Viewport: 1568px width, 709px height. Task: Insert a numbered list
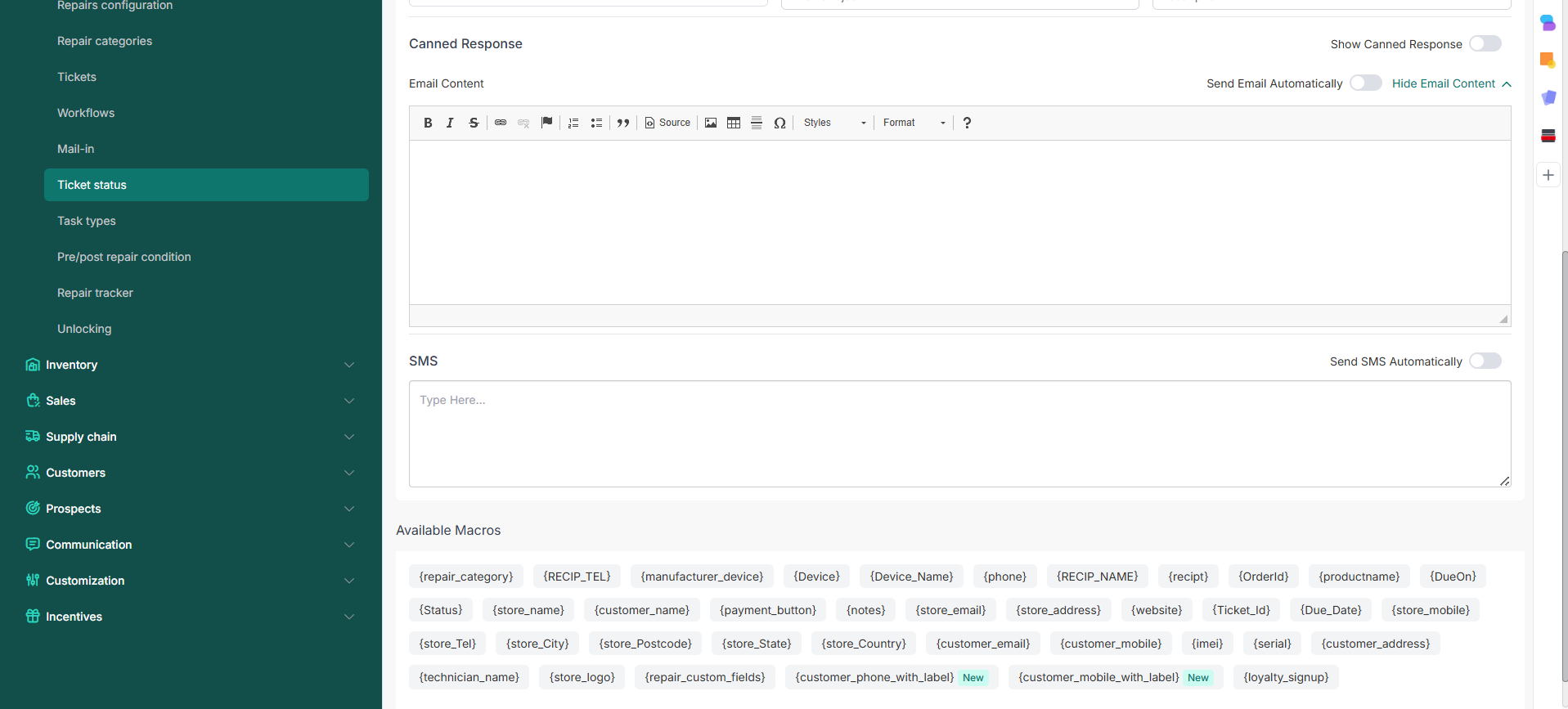point(573,123)
